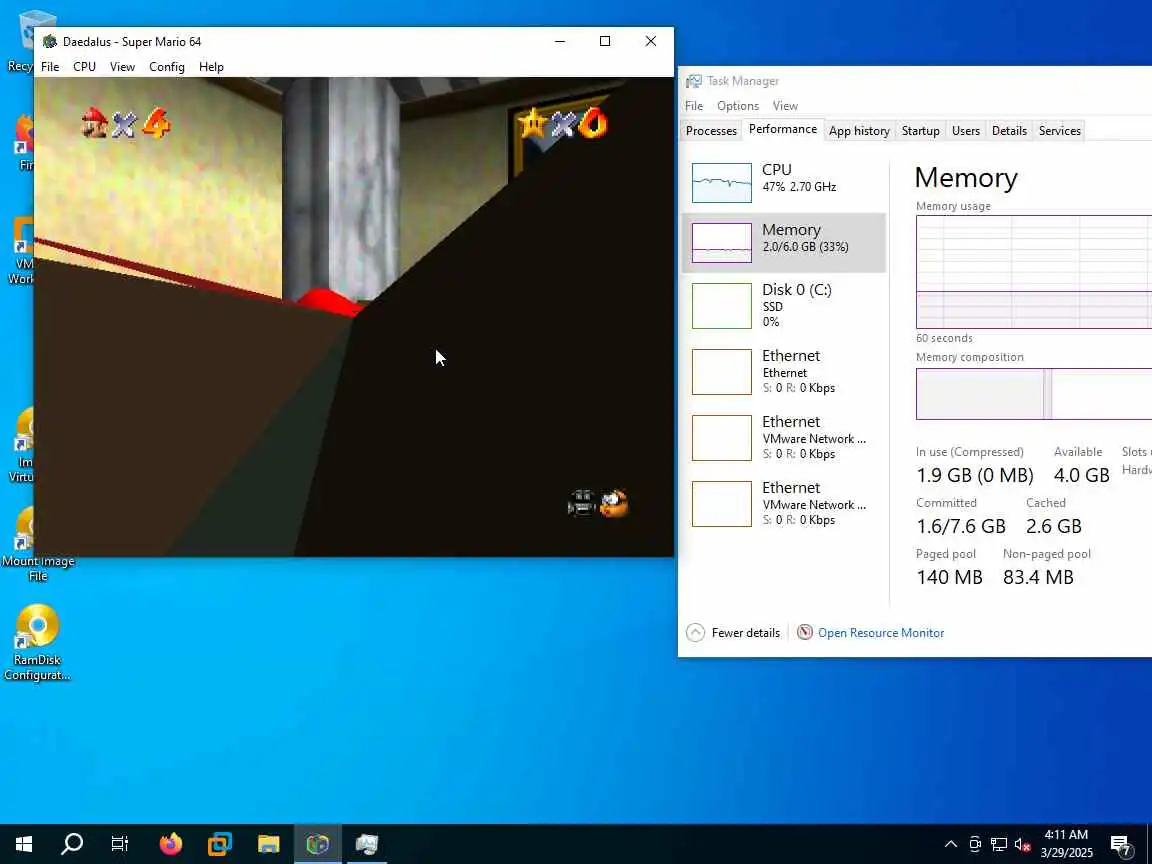The image size is (1152, 864).
Task: Click the Resource Monitor gauge icon
Action: 804,632
